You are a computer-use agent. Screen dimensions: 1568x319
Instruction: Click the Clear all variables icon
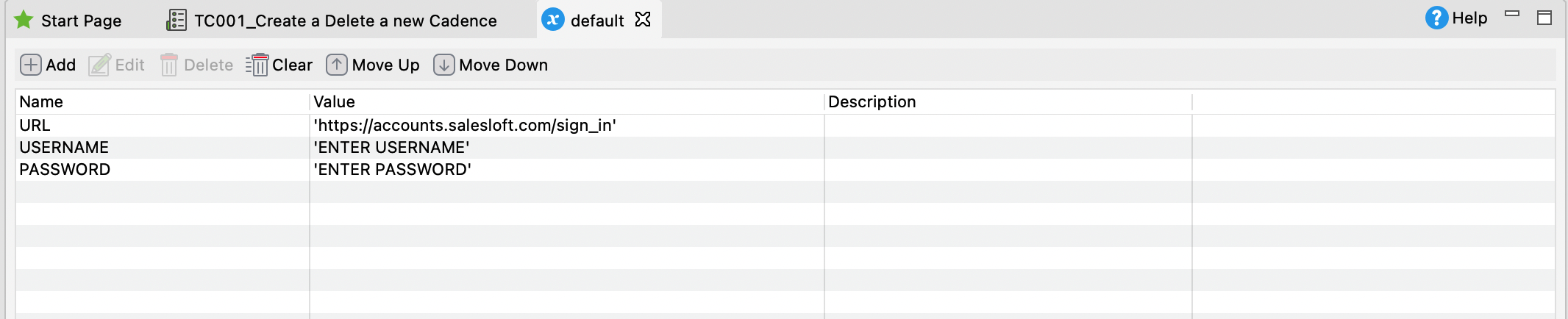pos(257,65)
